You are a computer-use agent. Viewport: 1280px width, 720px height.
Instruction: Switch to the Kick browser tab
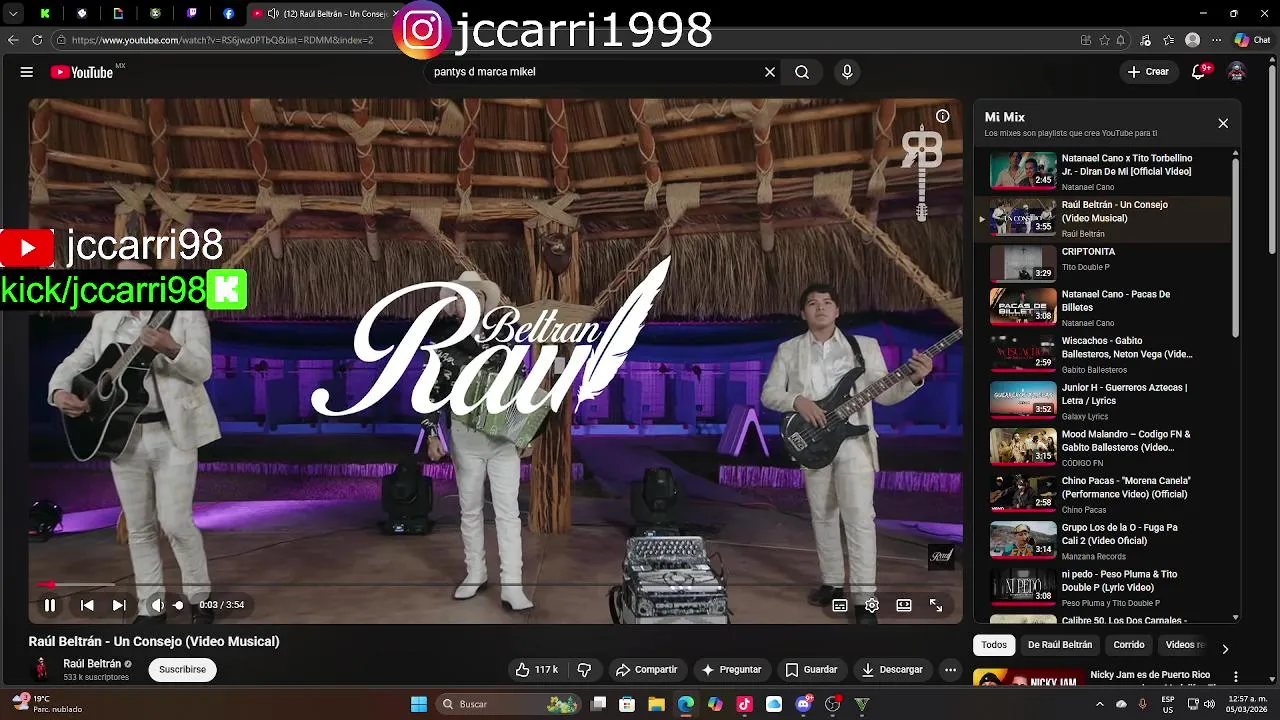pyautogui.click(x=45, y=14)
